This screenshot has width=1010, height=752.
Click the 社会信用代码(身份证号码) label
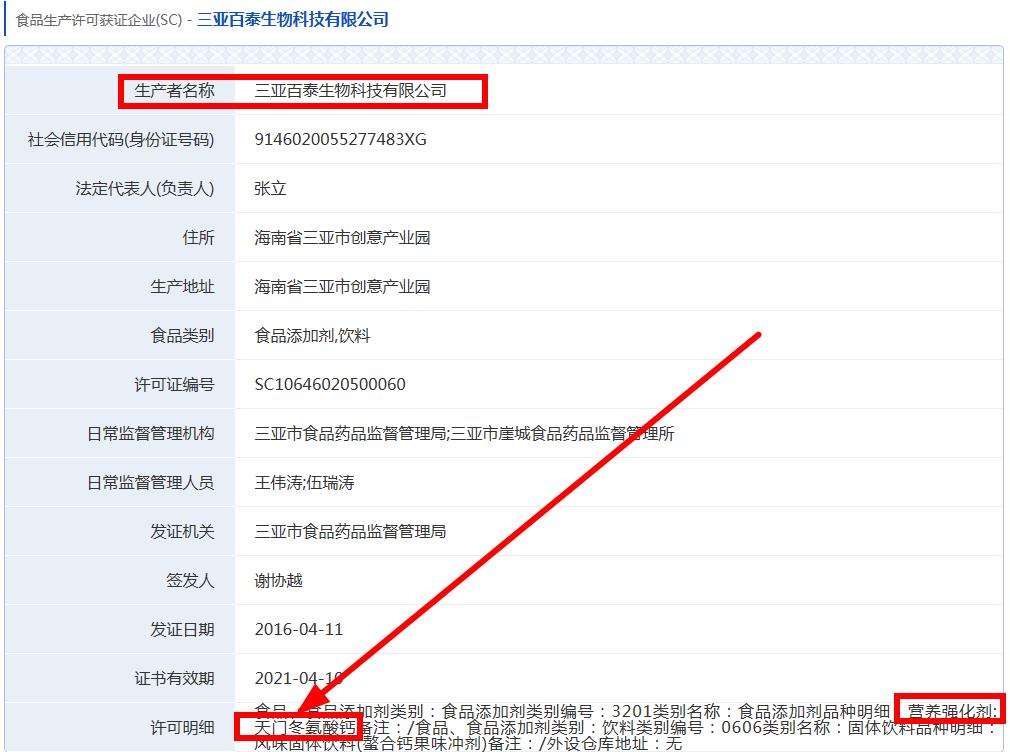pyautogui.click(x=121, y=140)
